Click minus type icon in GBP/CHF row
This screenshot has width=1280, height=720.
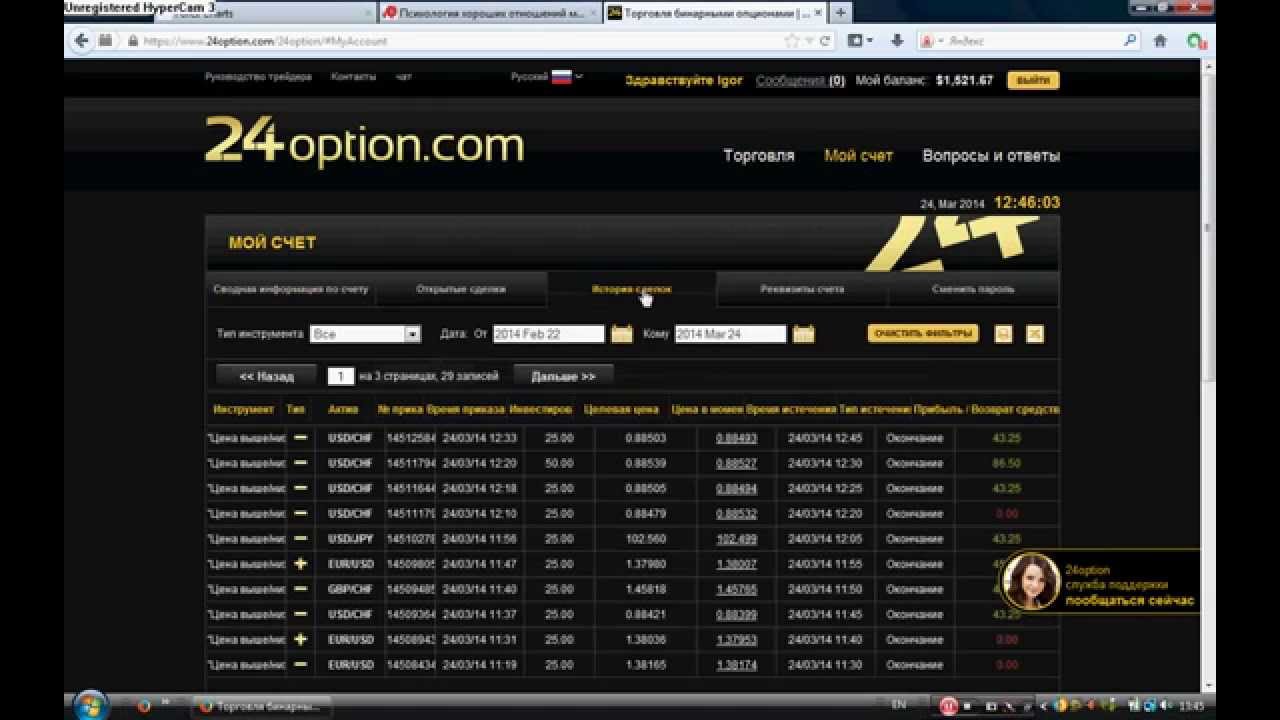coord(300,589)
